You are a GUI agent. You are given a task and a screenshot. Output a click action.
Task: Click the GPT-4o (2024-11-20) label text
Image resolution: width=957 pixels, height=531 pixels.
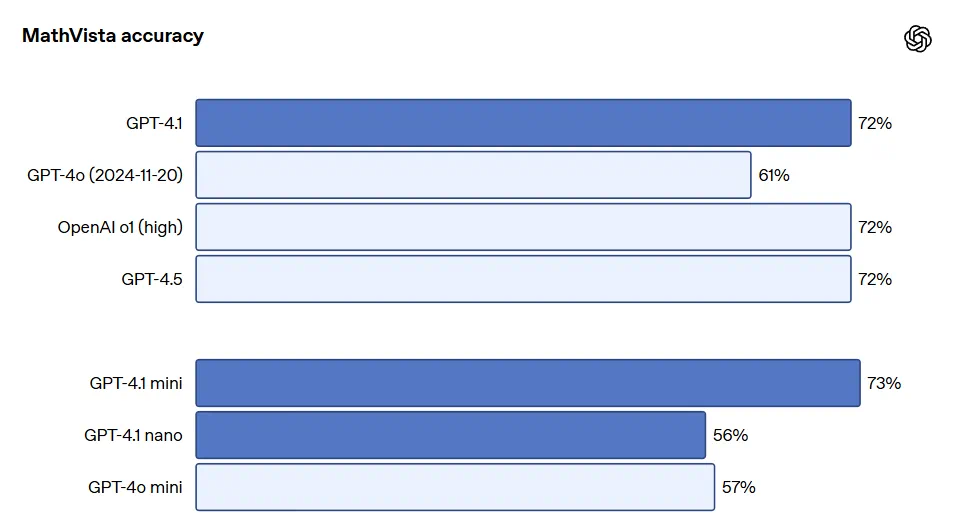point(105,175)
